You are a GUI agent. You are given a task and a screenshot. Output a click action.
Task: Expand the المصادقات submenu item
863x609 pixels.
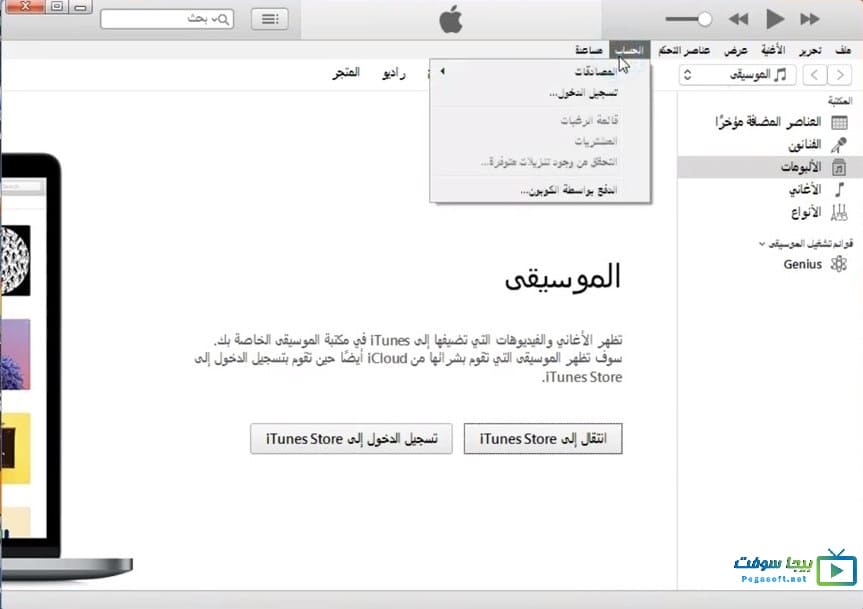540,72
